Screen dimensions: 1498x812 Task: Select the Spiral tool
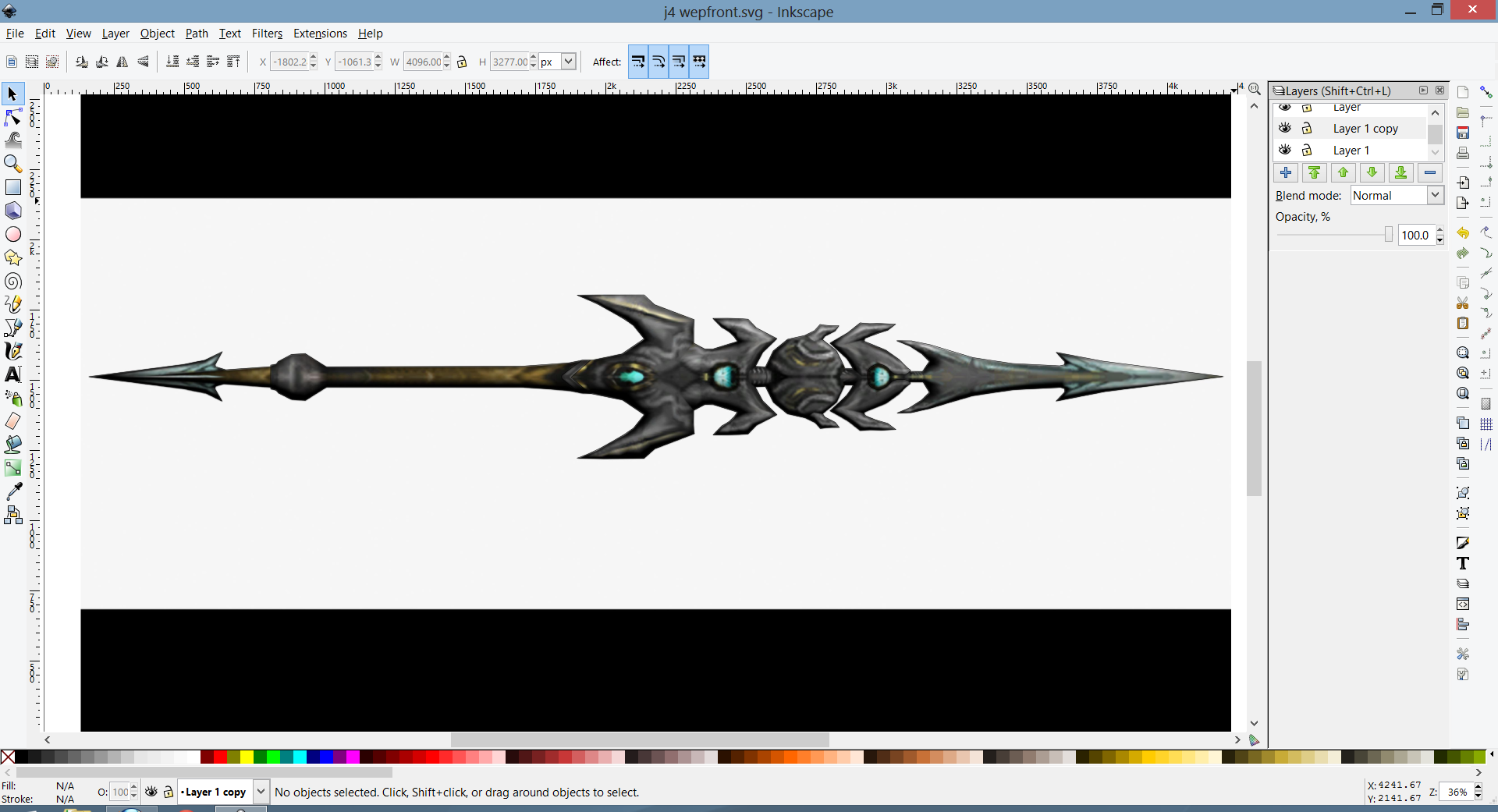point(12,281)
